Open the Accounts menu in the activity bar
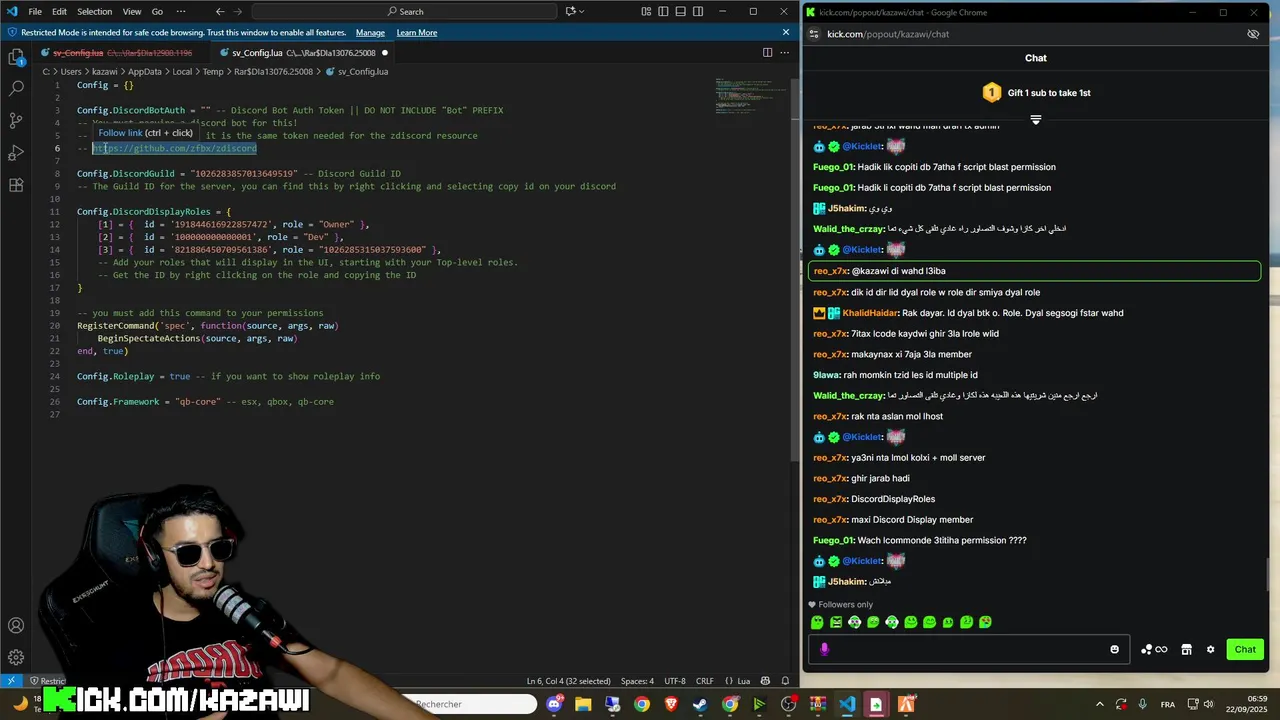This screenshot has height=720, width=1280. [16, 626]
